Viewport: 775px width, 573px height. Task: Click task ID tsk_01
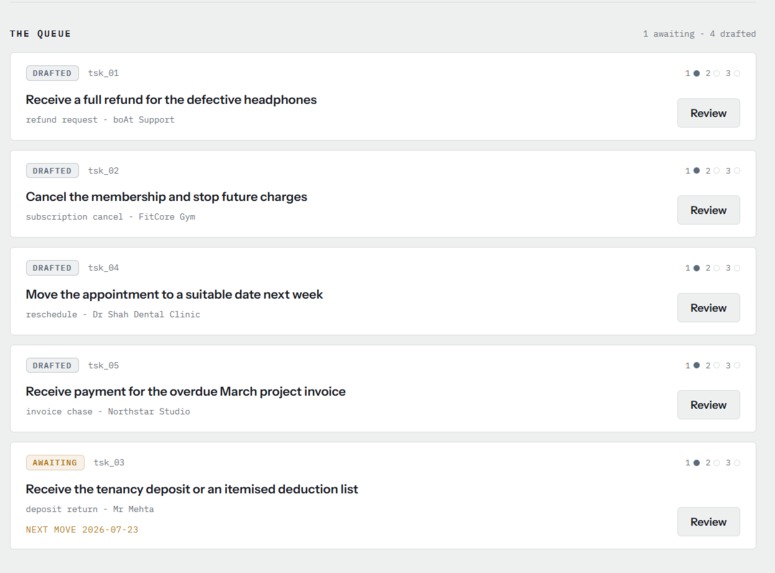click(x=103, y=73)
